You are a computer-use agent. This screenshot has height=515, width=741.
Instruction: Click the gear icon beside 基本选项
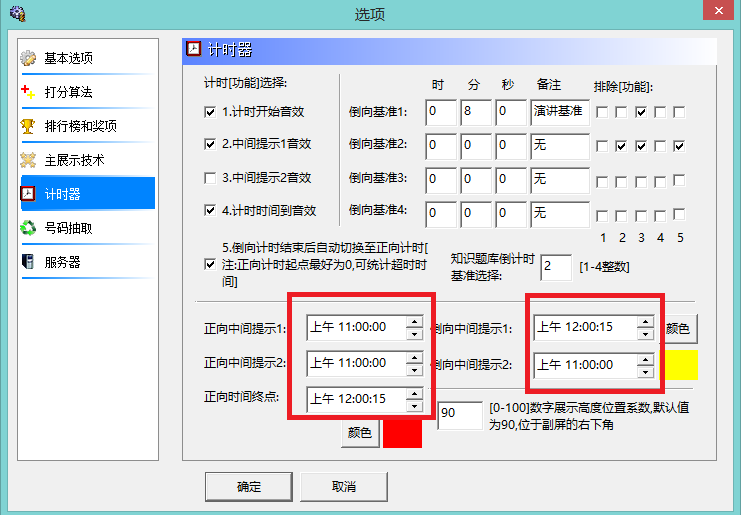pyautogui.click(x=28, y=58)
